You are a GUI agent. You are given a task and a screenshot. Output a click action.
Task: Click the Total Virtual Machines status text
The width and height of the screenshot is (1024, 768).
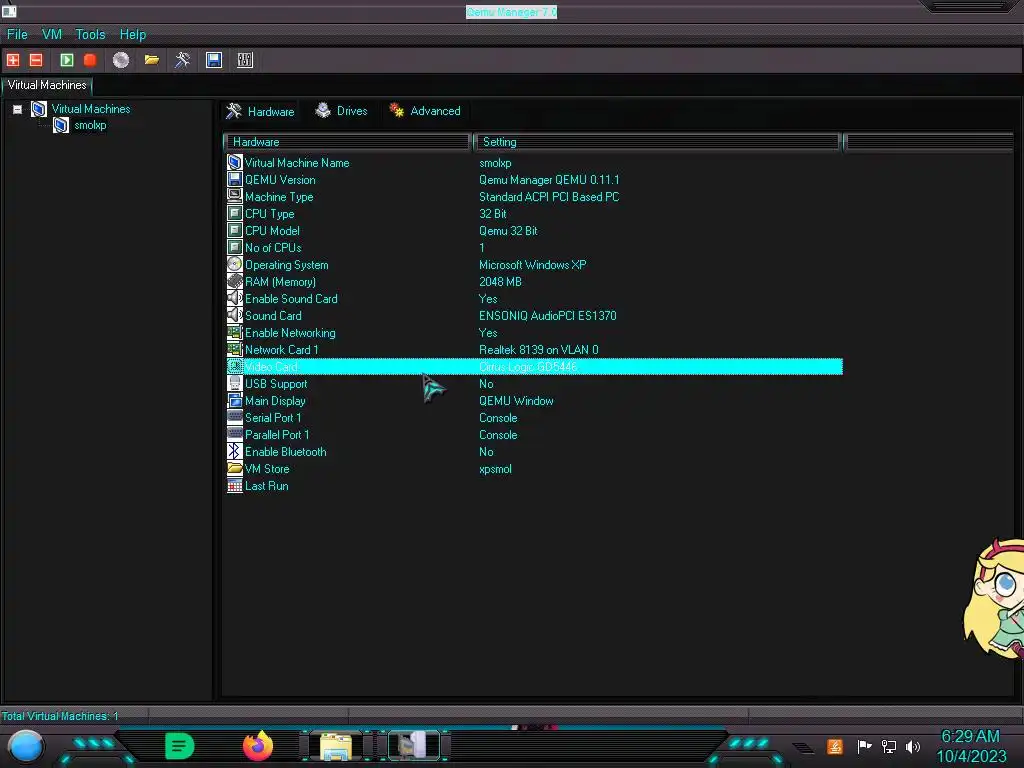[x=59, y=716]
